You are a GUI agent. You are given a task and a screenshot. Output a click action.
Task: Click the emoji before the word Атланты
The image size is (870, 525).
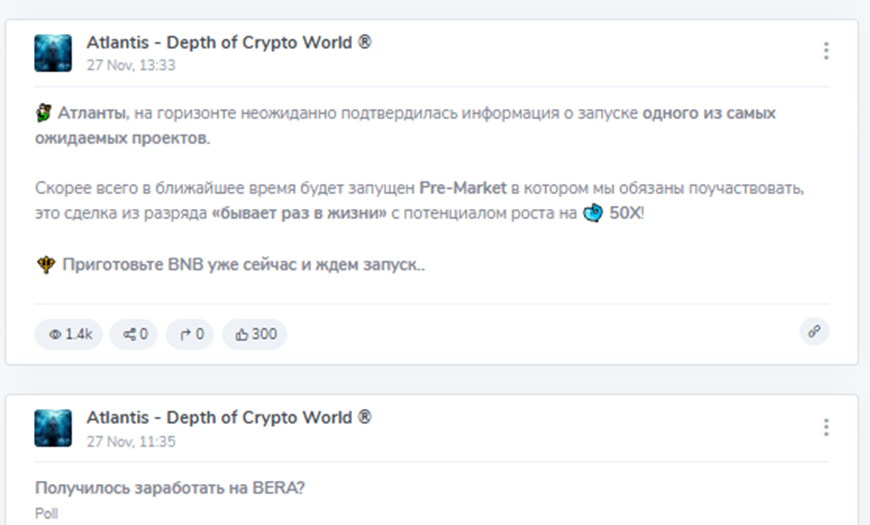43,113
